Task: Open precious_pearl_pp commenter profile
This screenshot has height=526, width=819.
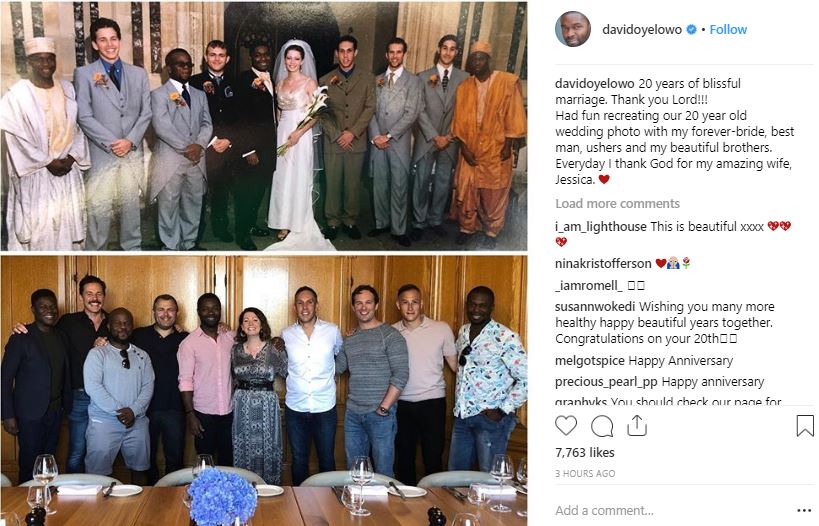Action: [606, 382]
